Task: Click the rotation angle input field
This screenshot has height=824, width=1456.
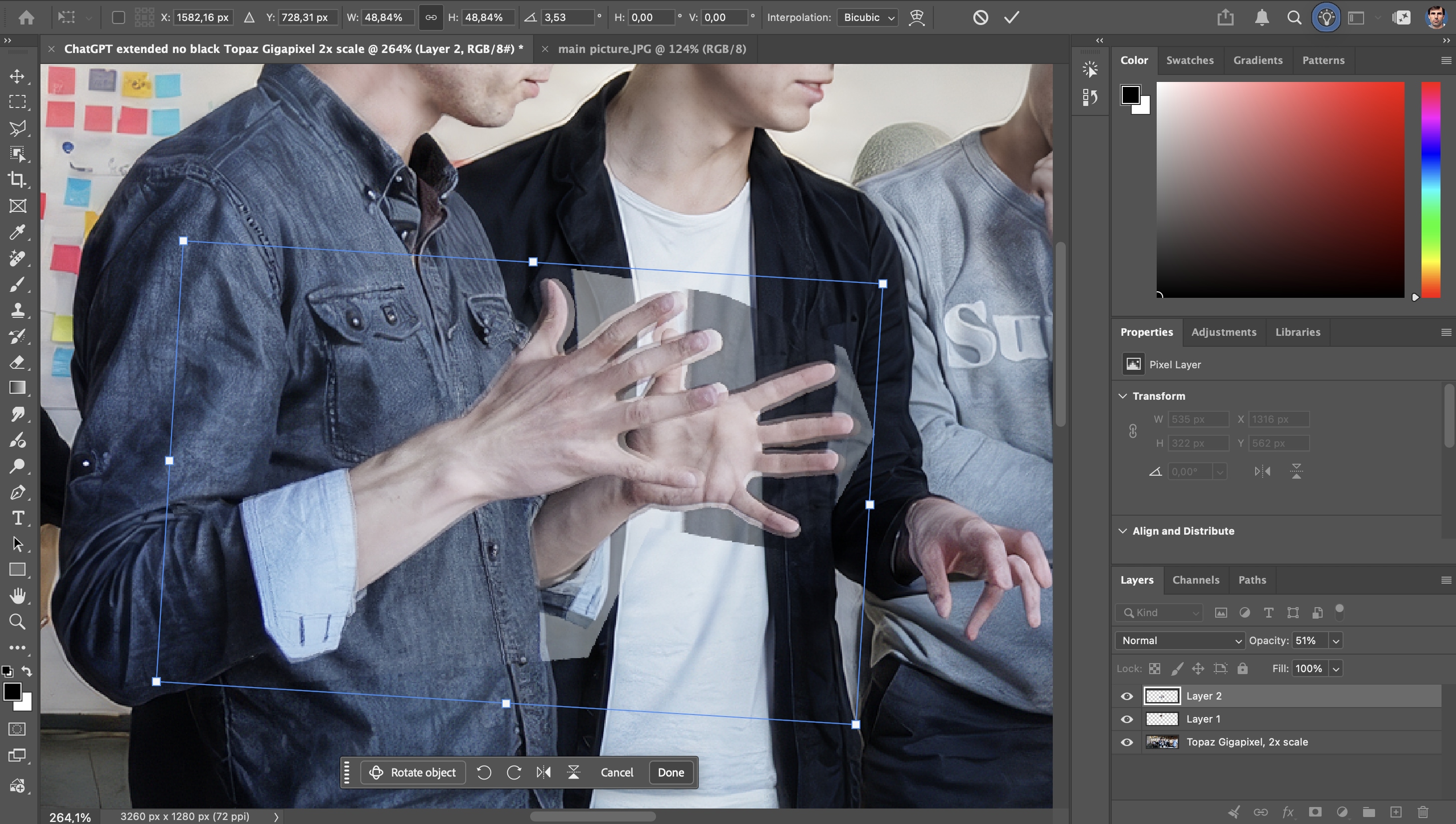Action: point(568,17)
